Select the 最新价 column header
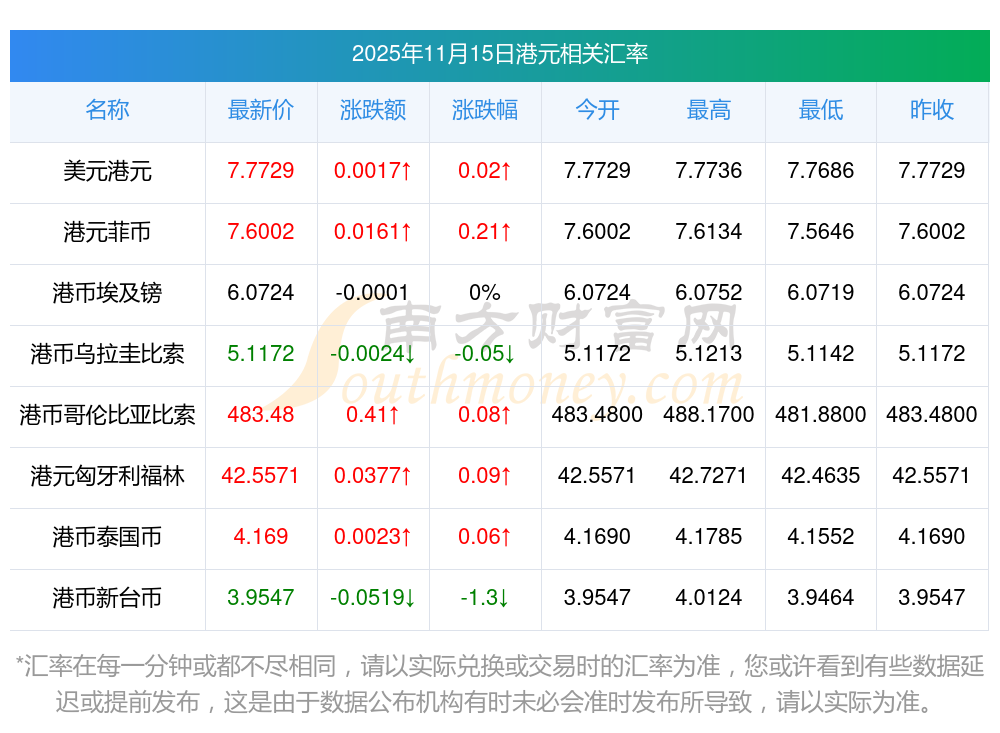1000x733 pixels. 261,110
